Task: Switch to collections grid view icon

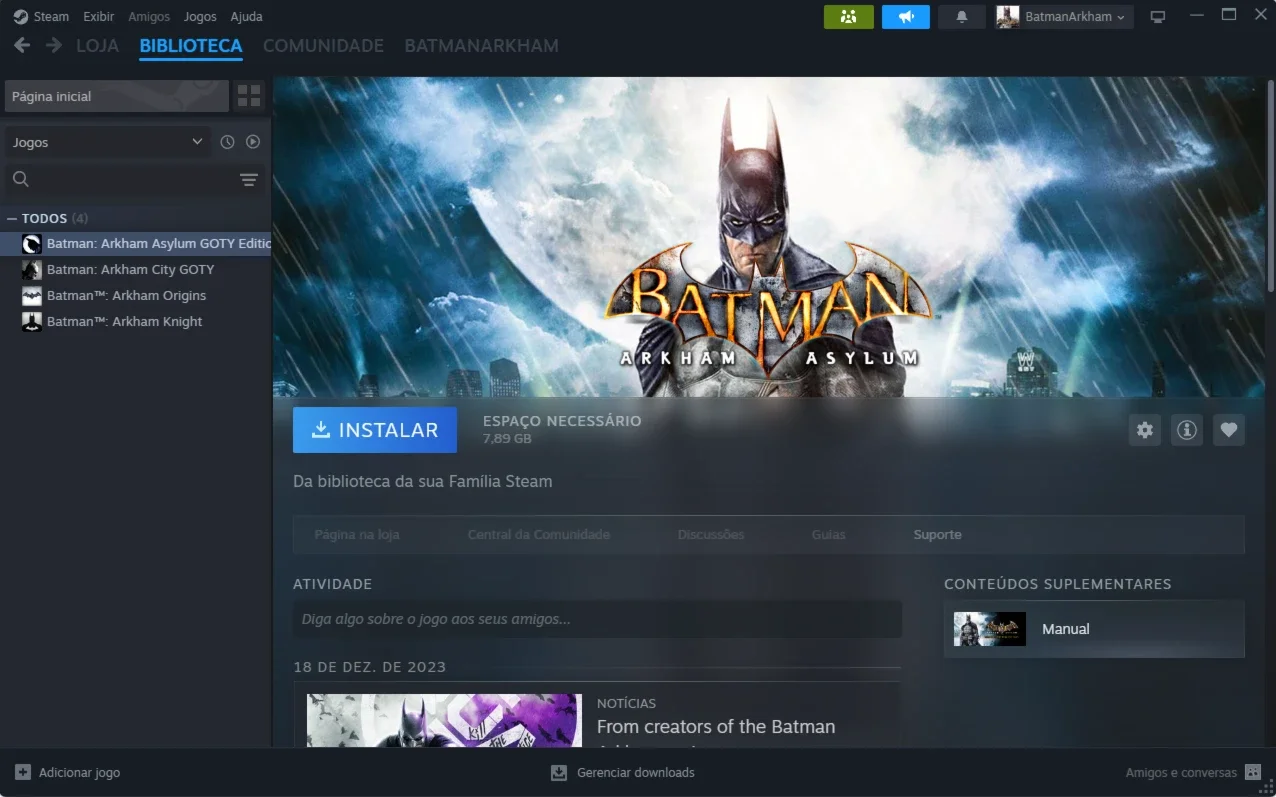Action: [249, 96]
